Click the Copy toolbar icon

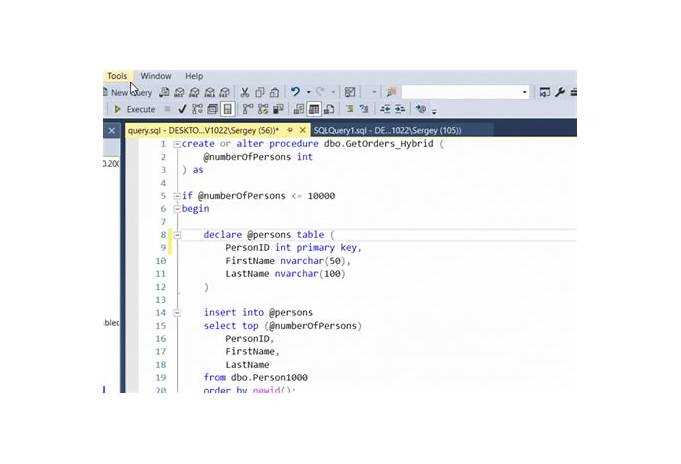[x=260, y=92]
